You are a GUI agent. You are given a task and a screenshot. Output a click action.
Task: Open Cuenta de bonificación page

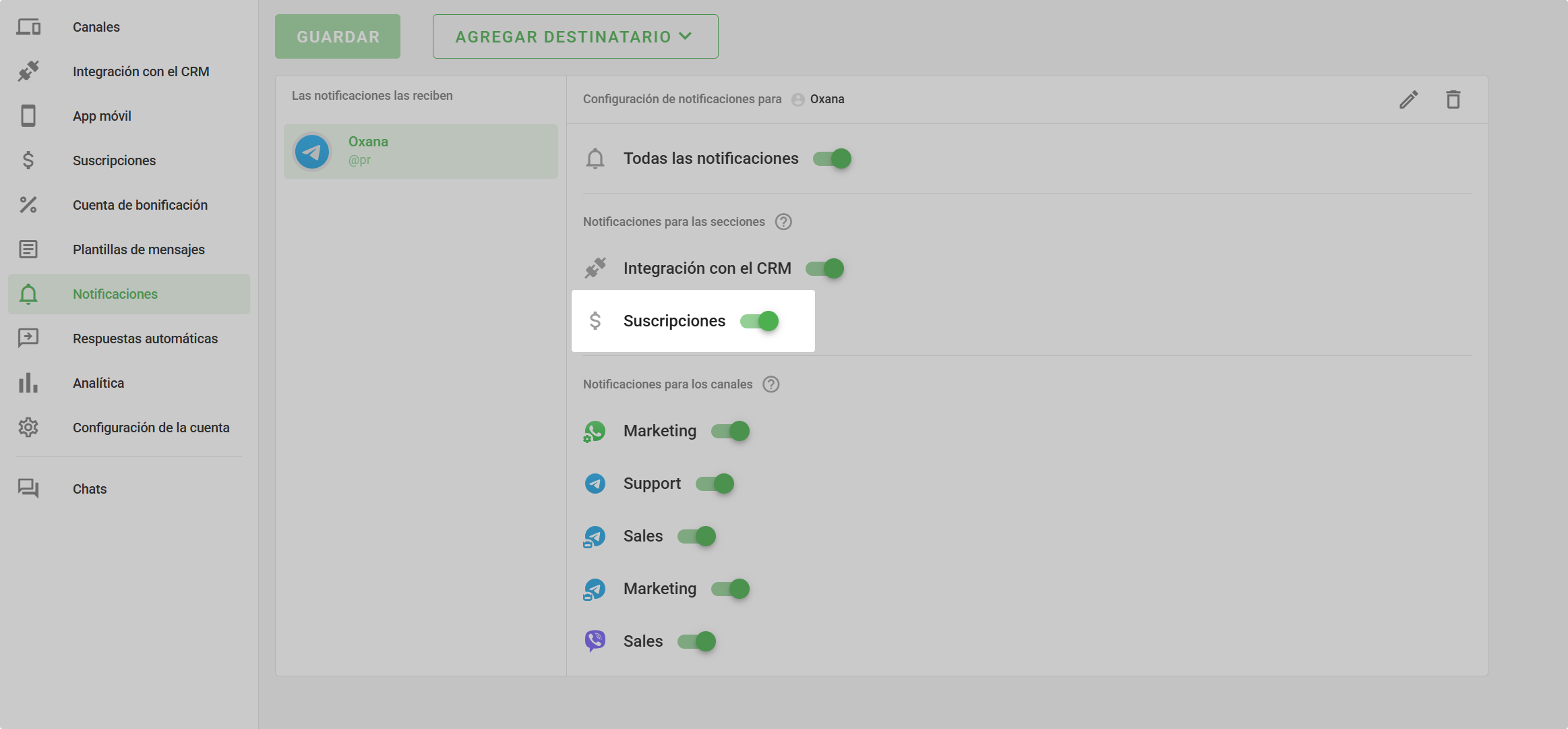[x=129, y=205]
